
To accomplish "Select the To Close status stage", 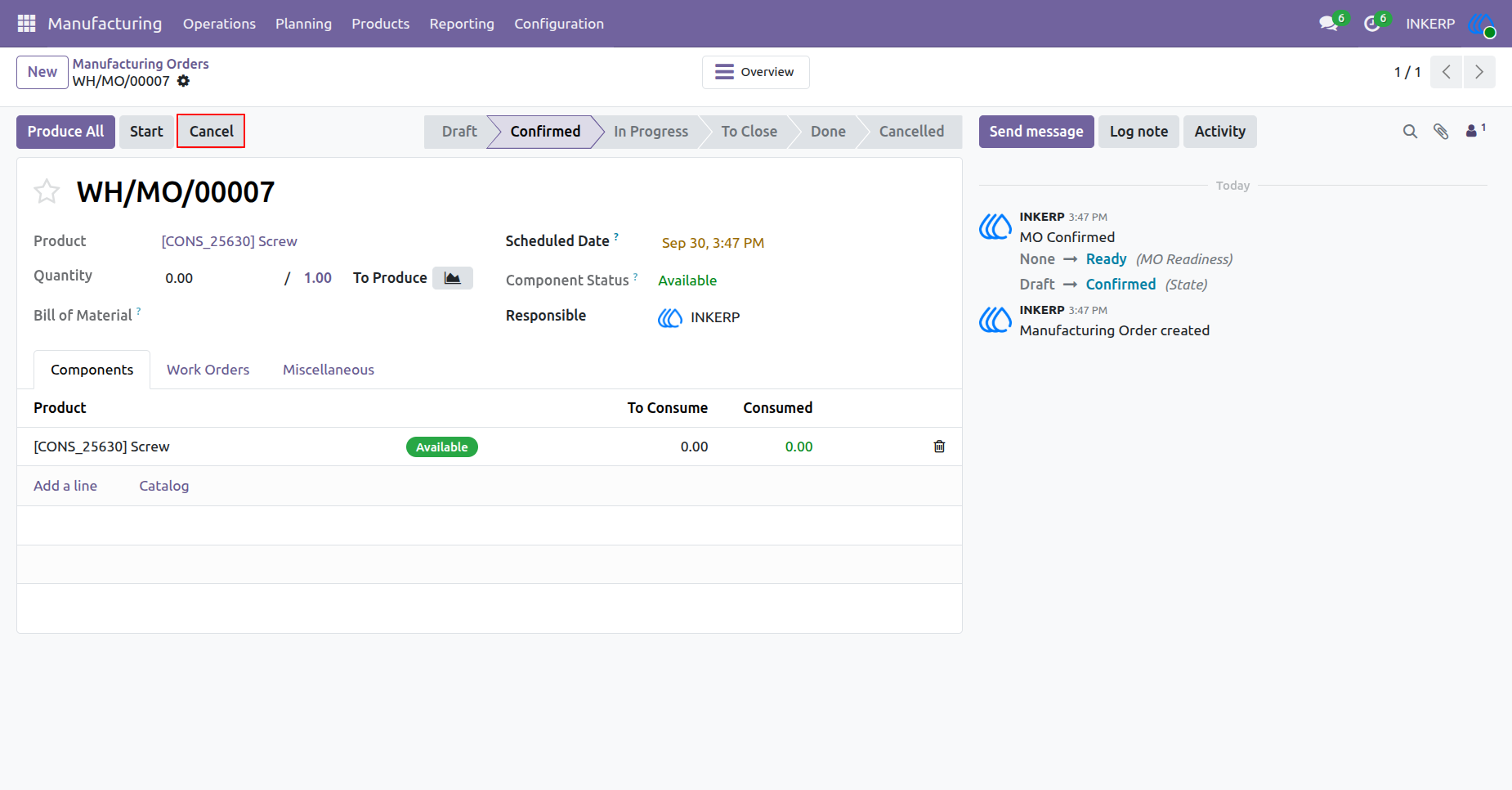I will point(749,132).
